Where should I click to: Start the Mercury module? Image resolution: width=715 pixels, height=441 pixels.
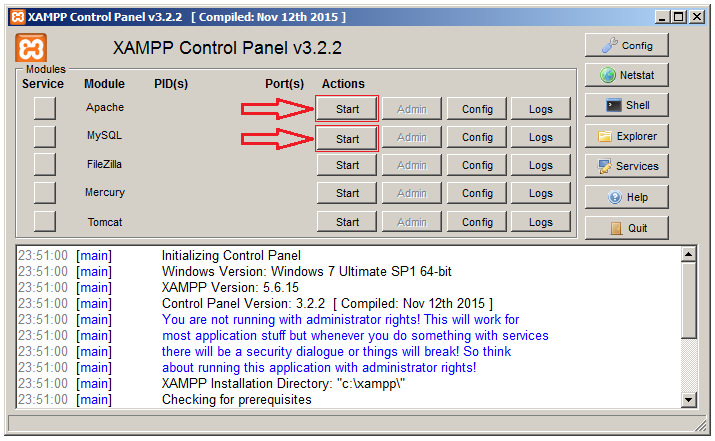tap(347, 193)
